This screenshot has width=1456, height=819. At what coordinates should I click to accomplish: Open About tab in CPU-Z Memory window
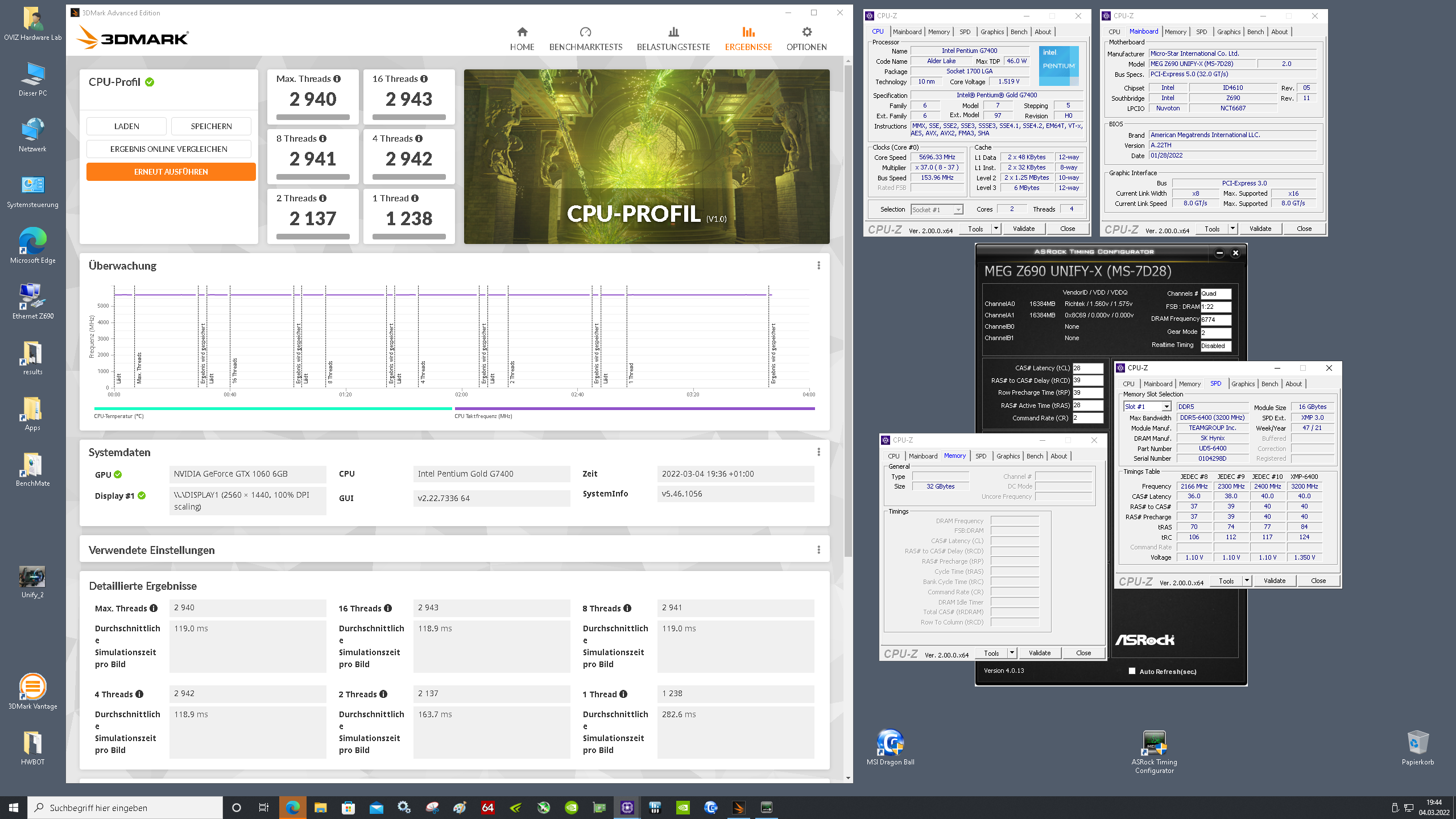(x=1058, y=456)
